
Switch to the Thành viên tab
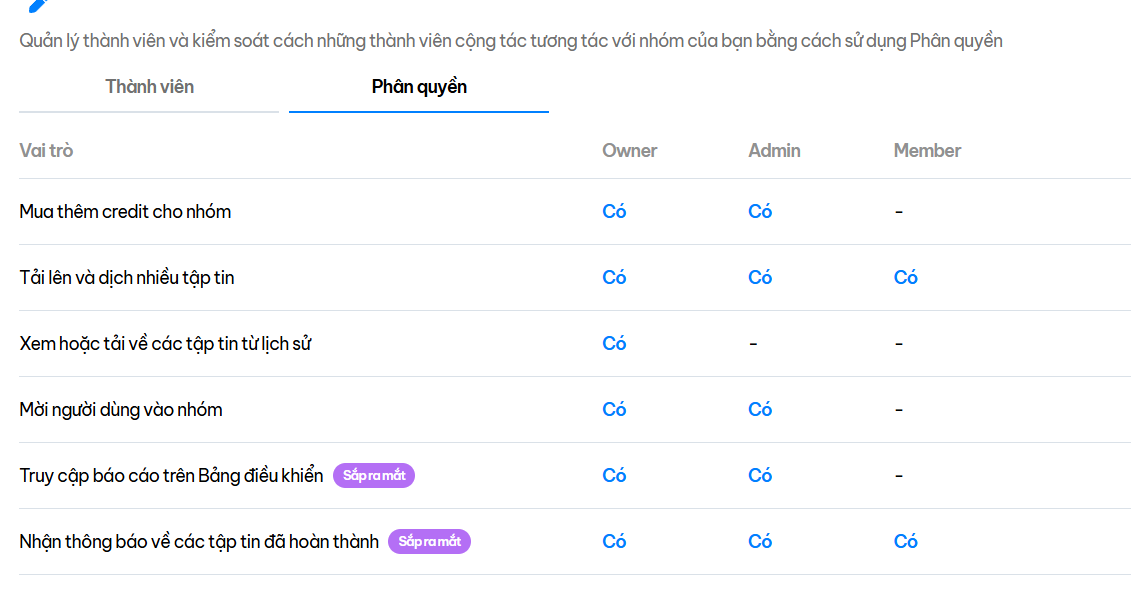tap(149, 87)
